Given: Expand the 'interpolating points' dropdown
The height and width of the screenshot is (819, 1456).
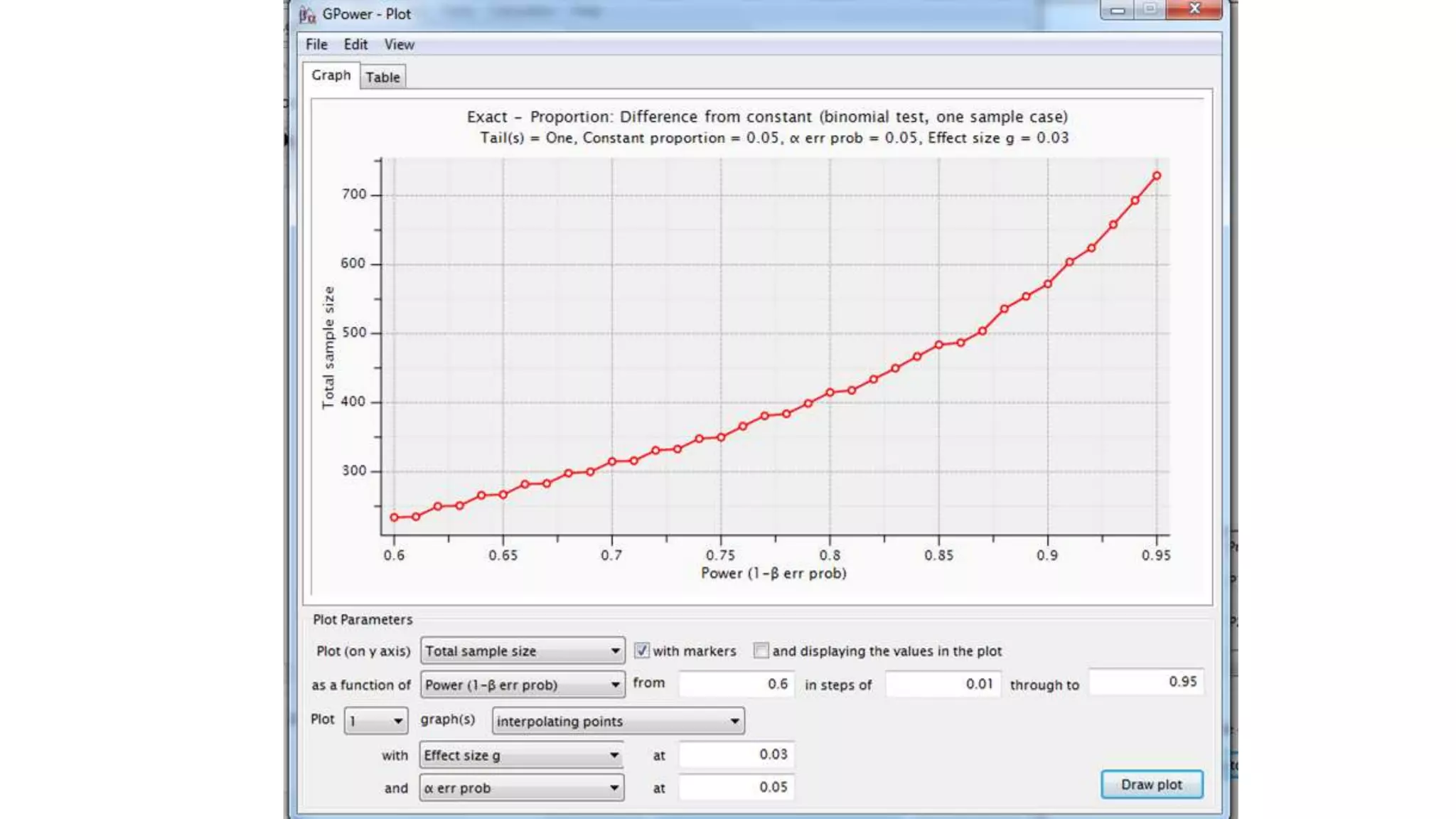Looking at the screenshot, I should click(618, 721).
